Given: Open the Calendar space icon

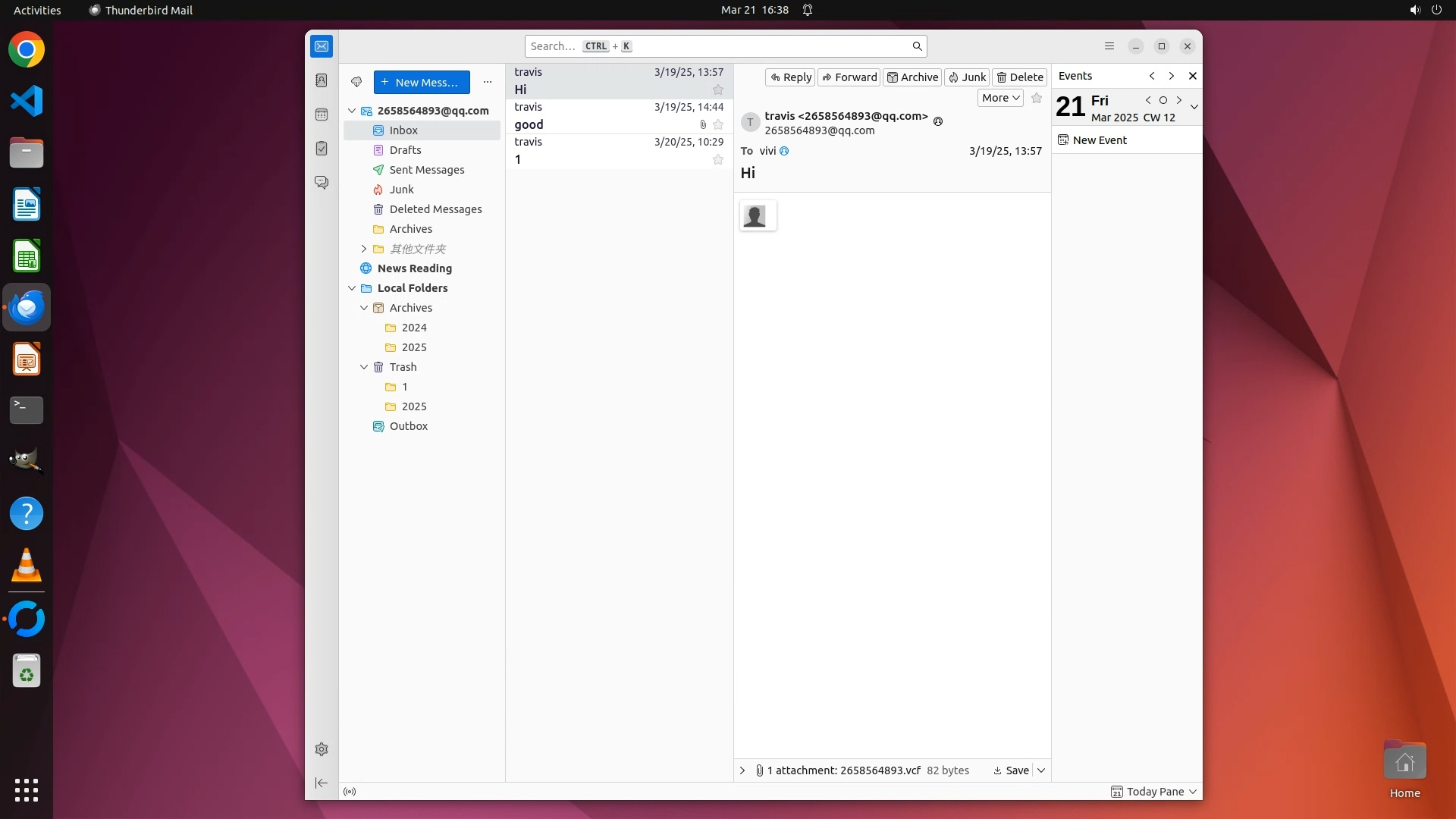Looking at the screenshot, I should coord(322,115).
